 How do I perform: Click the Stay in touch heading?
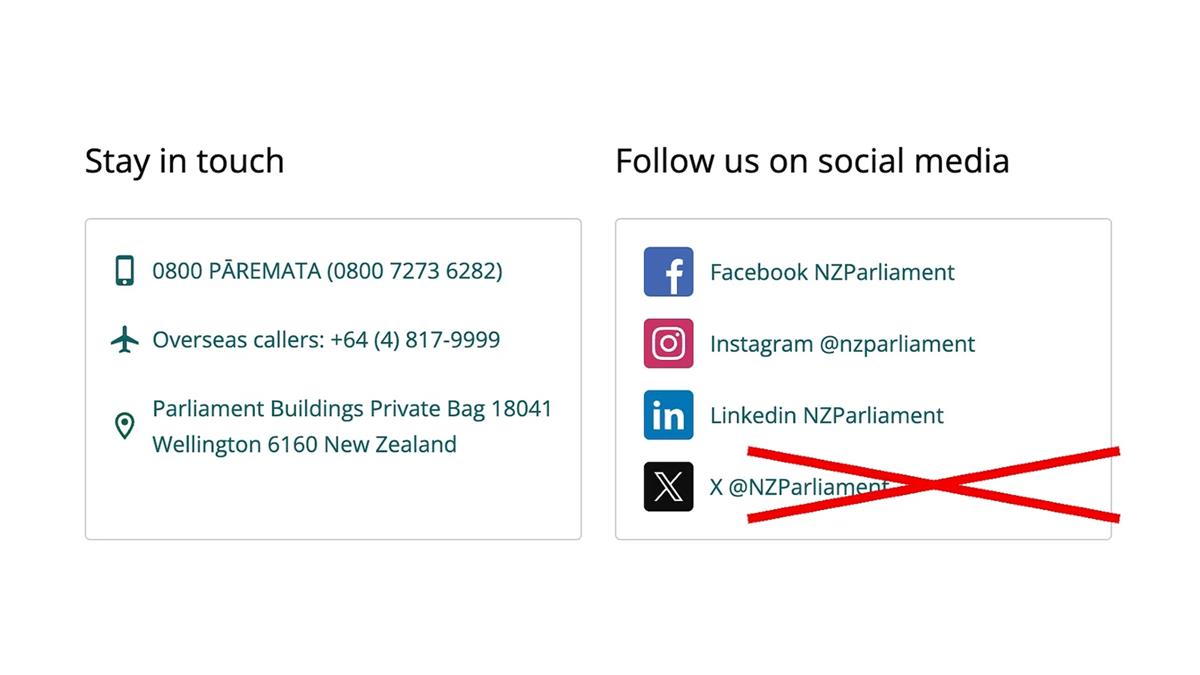coord(184,161)
